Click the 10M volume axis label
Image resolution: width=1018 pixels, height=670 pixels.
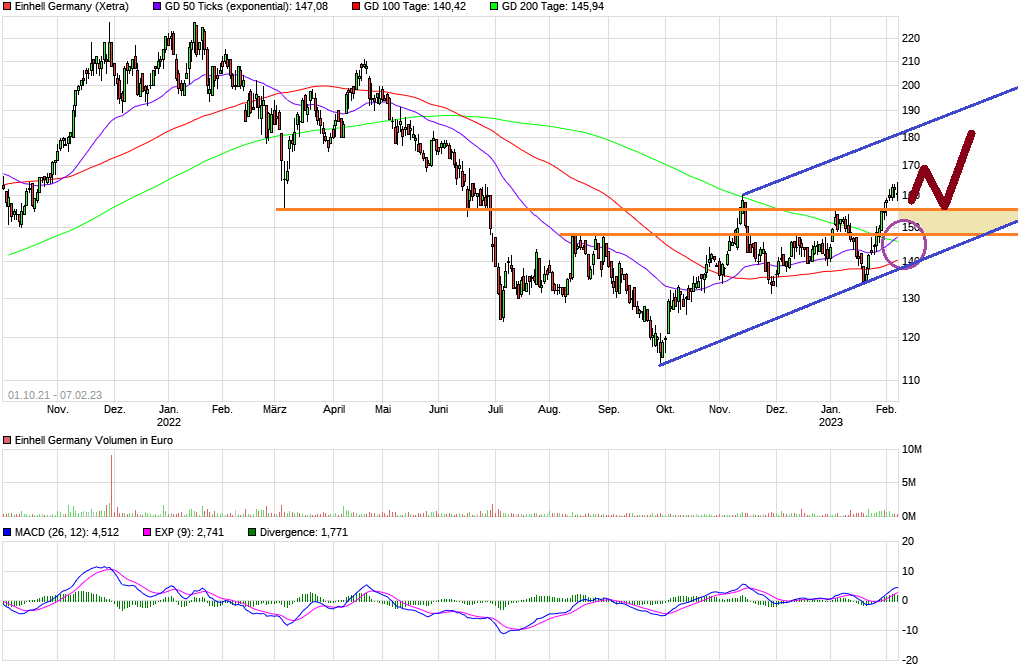coord(912,450)
